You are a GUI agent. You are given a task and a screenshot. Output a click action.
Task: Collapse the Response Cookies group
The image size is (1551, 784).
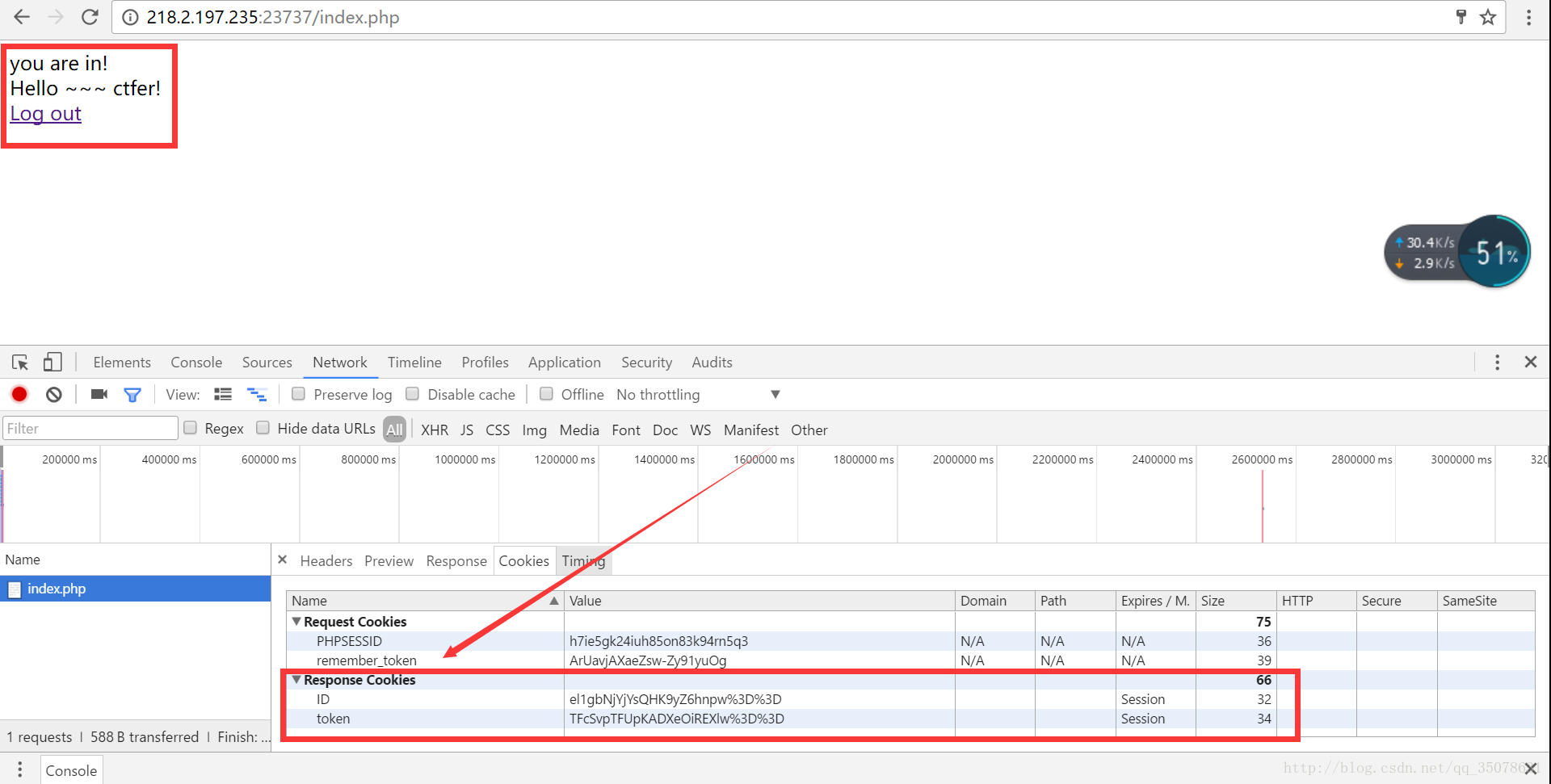tap(296, 680)
